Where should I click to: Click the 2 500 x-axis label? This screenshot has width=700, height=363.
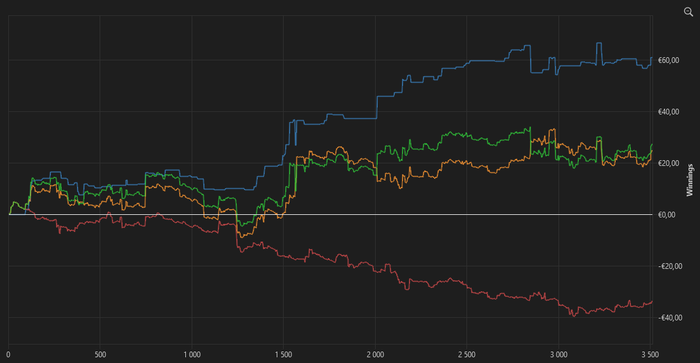pyautogui.click(x=467, y=355)
